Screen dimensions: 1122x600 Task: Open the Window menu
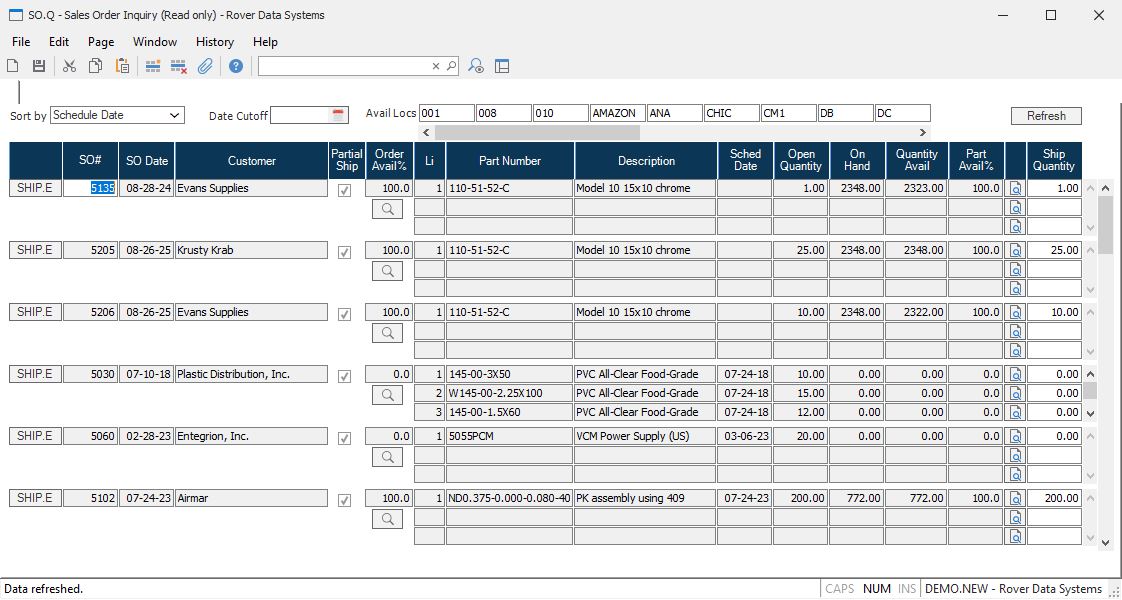(154, 42)
